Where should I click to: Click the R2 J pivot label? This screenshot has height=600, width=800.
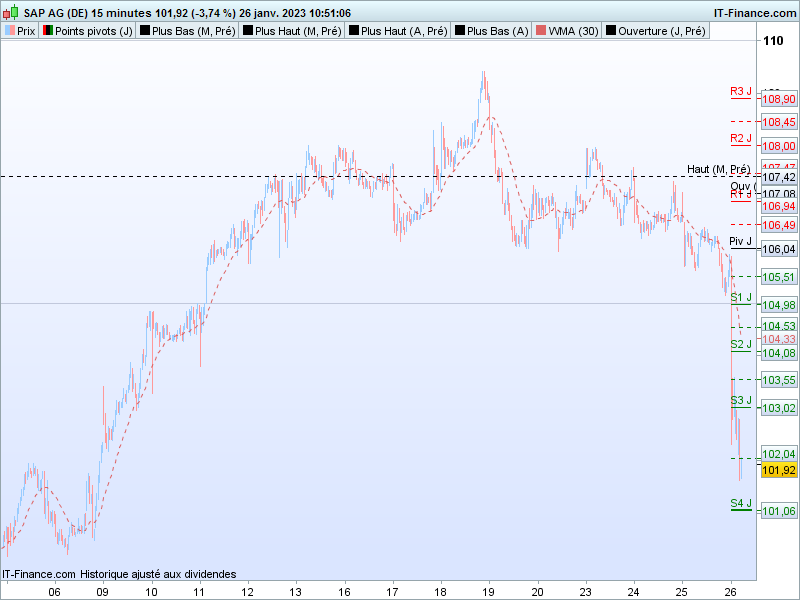[x=740, y=138]
